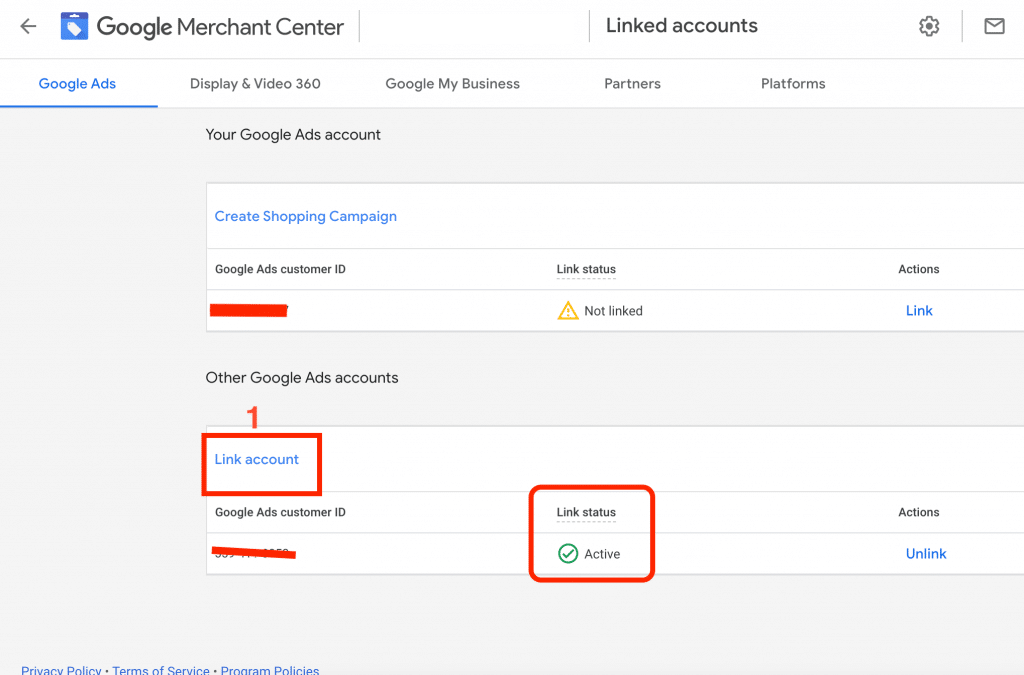Go back using the left arrow icon
The height and width of the screenshot is (675, 1024).
(x=28, y=26)
